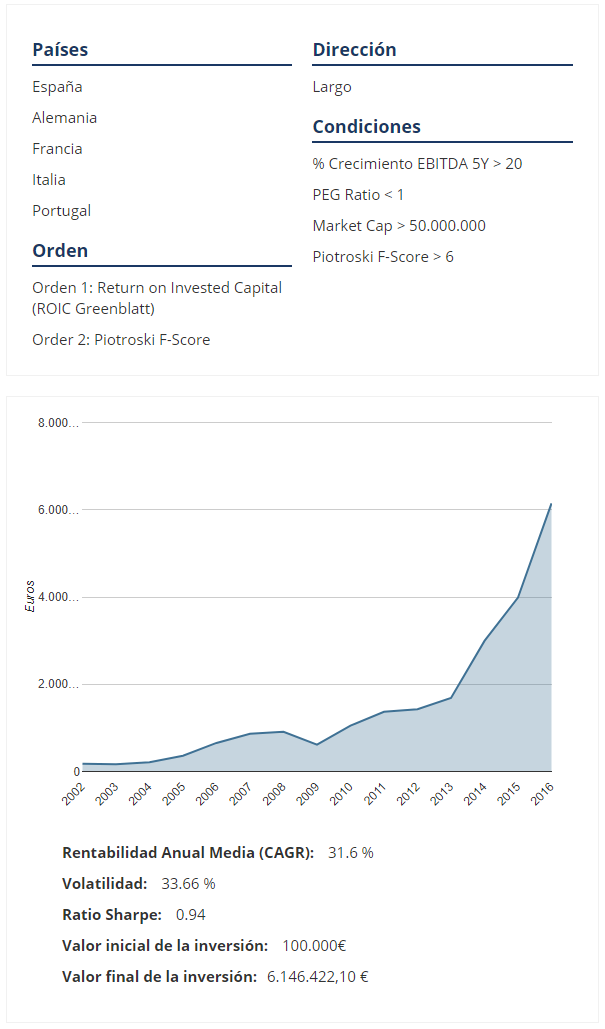Viewport: 605px width, 1029px height.
Task: Click the 2009 dip on the chart
Action: pos(317,744)
